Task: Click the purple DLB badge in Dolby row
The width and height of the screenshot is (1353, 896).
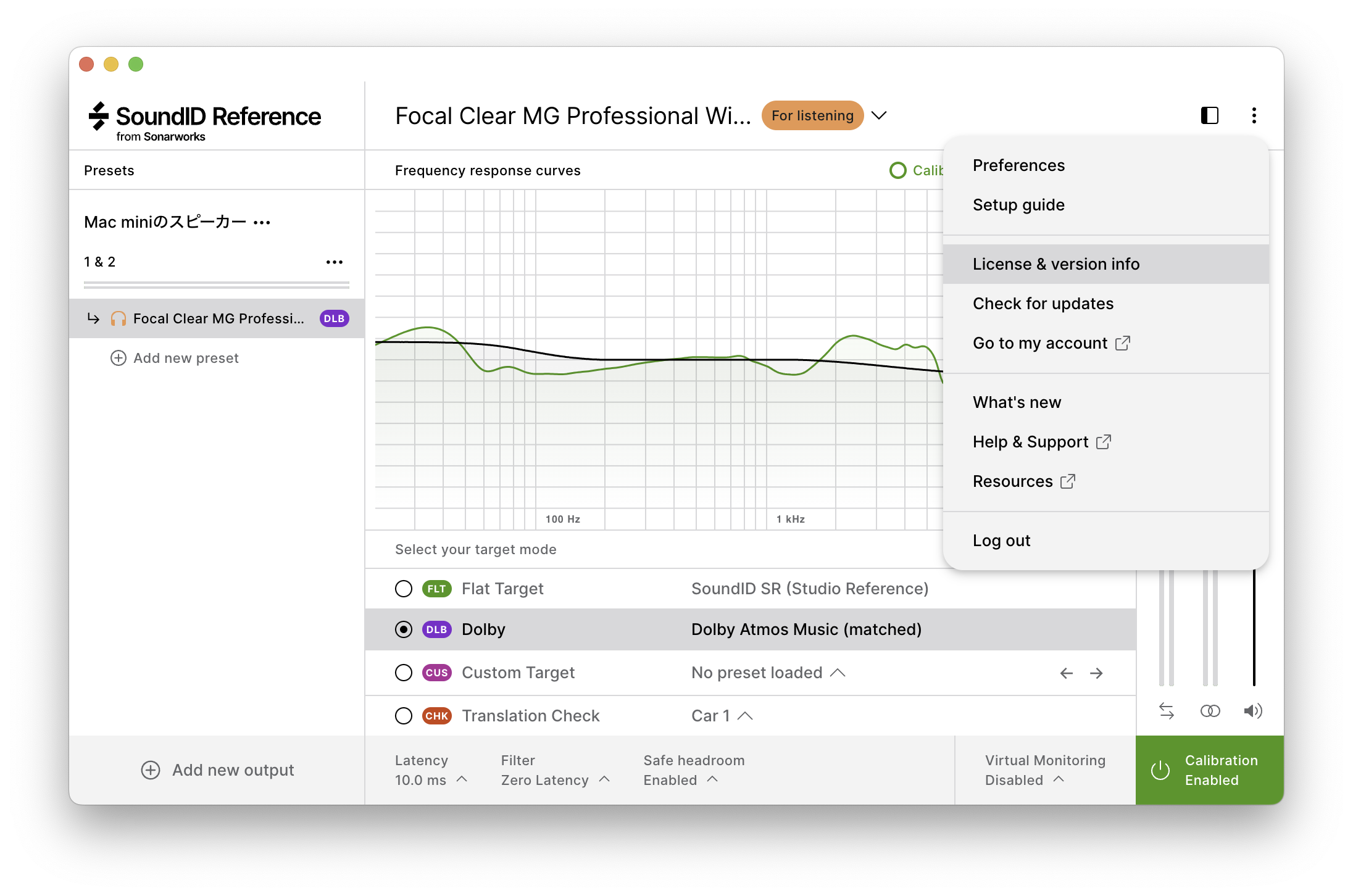Action: [436, 629]
